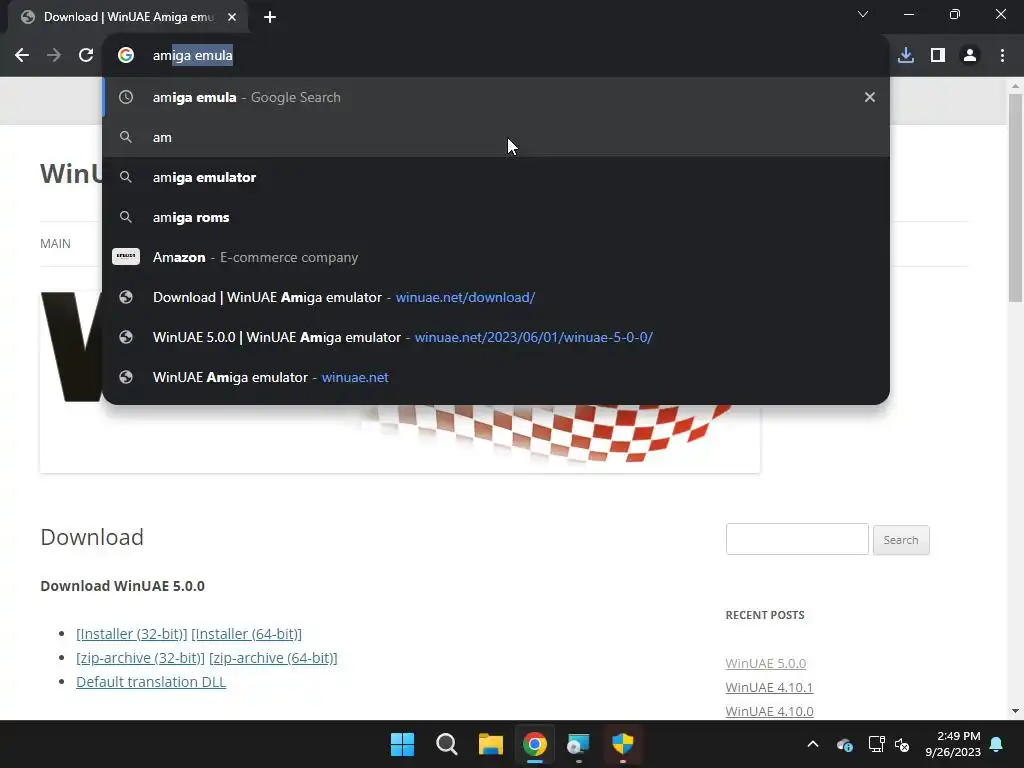This screenshot has height=768, width=1024.
Task: Download the zip-archive (32-bit)
Action: coord(140,658)
